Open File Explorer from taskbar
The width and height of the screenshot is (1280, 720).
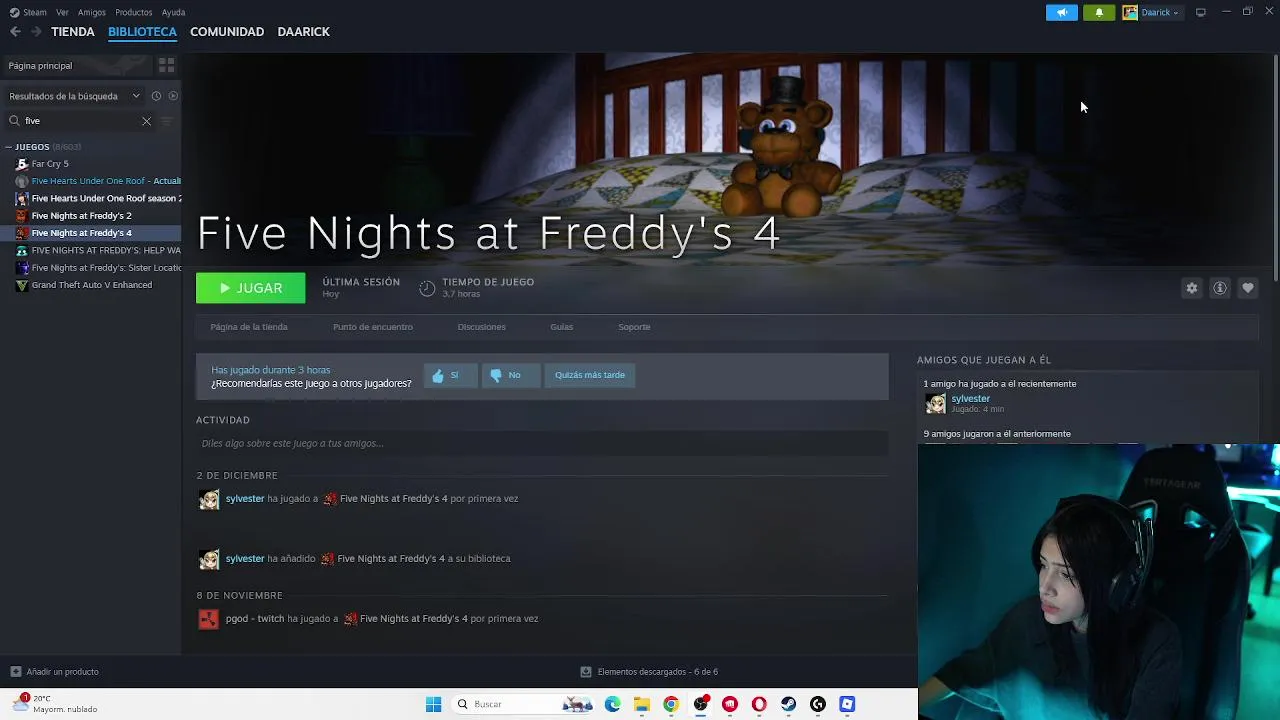(x=641, y=704)
